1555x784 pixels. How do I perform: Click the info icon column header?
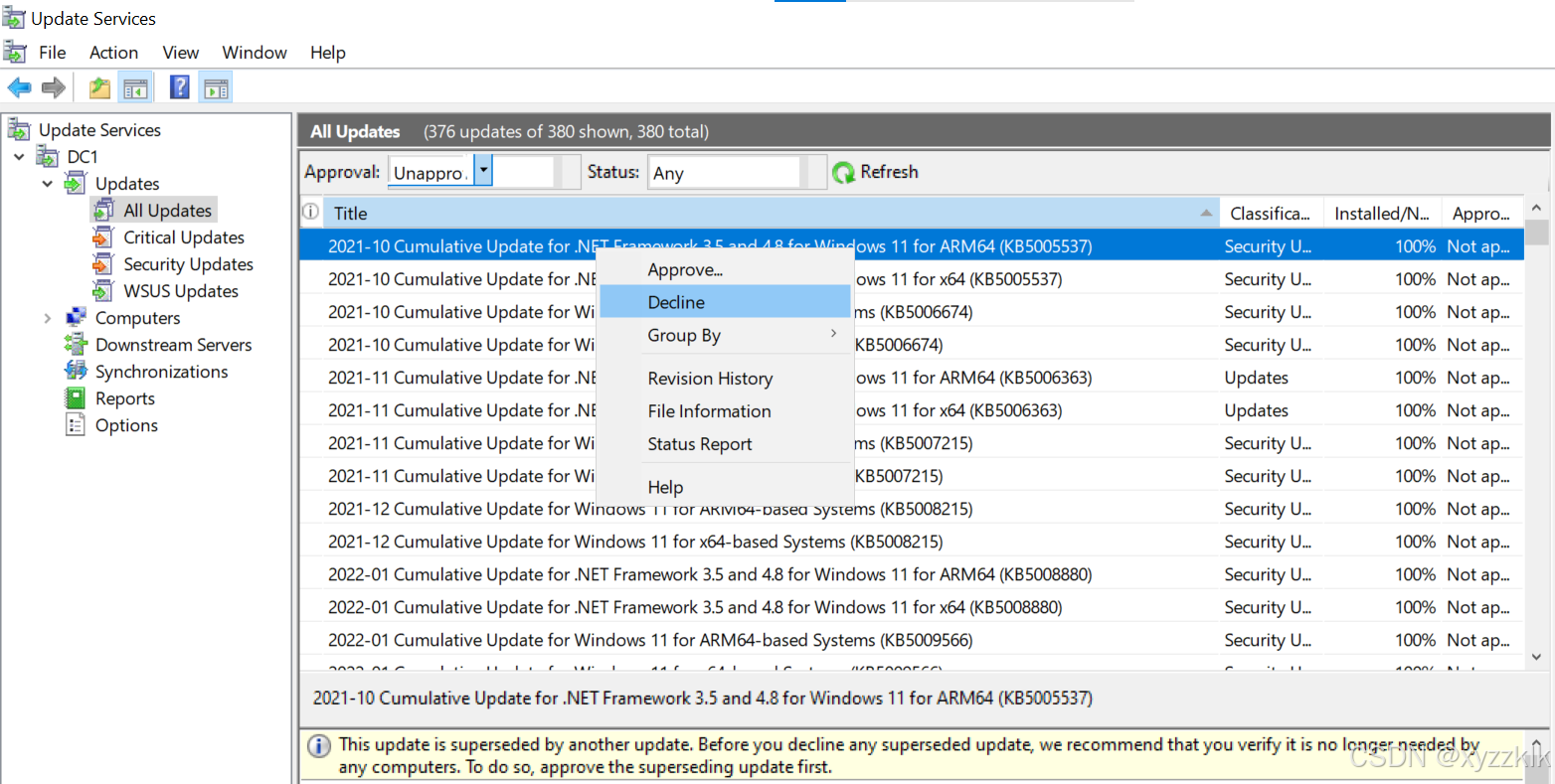click(x=310, y=212)
